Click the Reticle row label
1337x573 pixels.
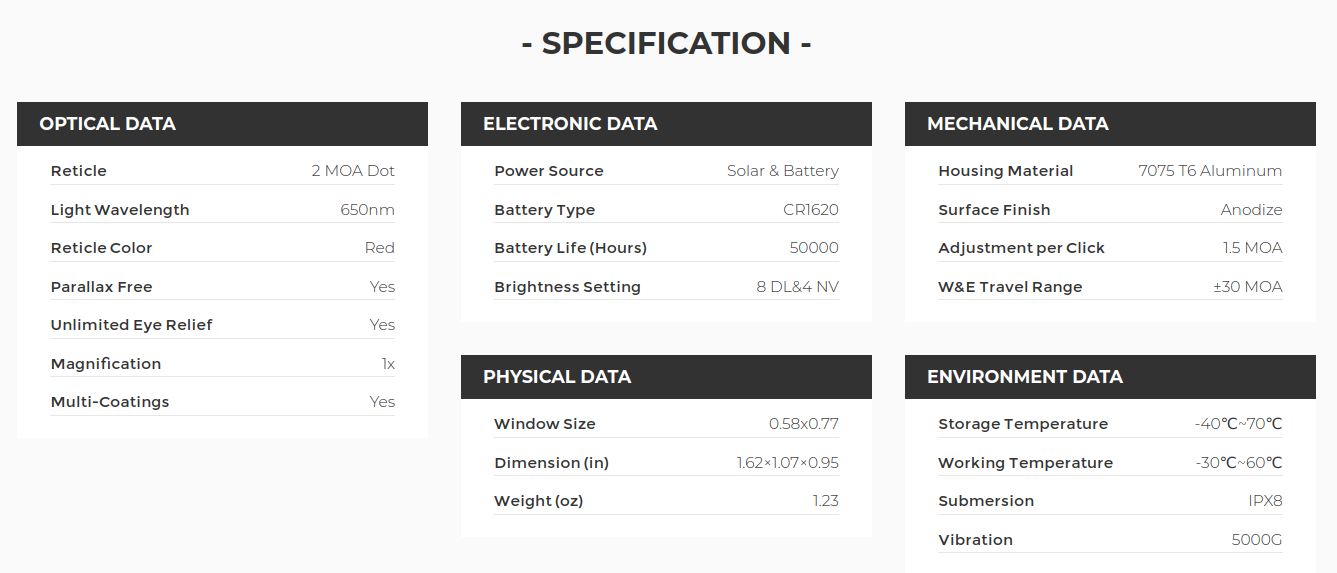tap(79, 171)
